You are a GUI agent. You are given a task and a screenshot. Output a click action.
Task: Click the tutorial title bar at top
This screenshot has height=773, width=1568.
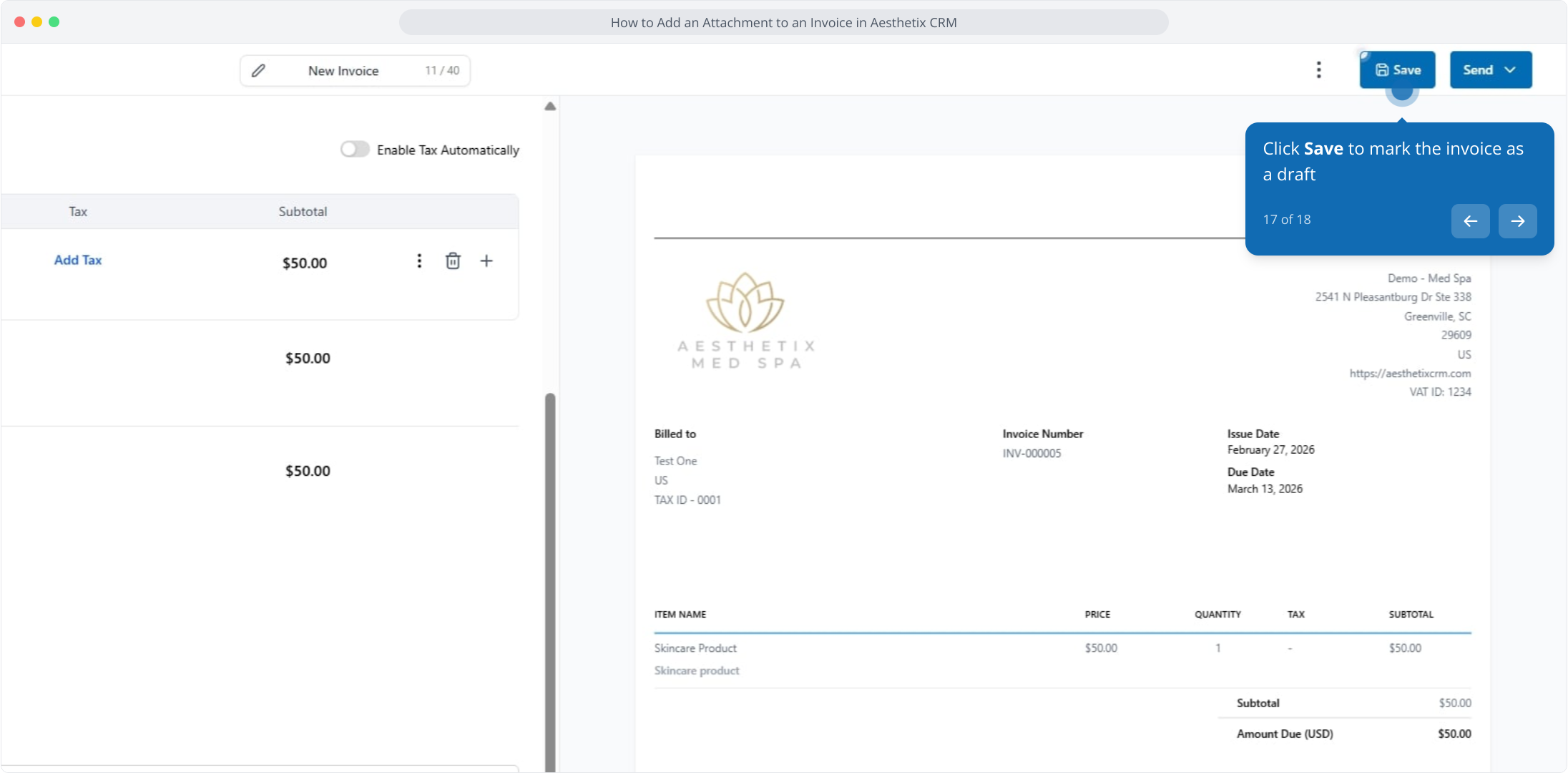click(x=783, y=22)
